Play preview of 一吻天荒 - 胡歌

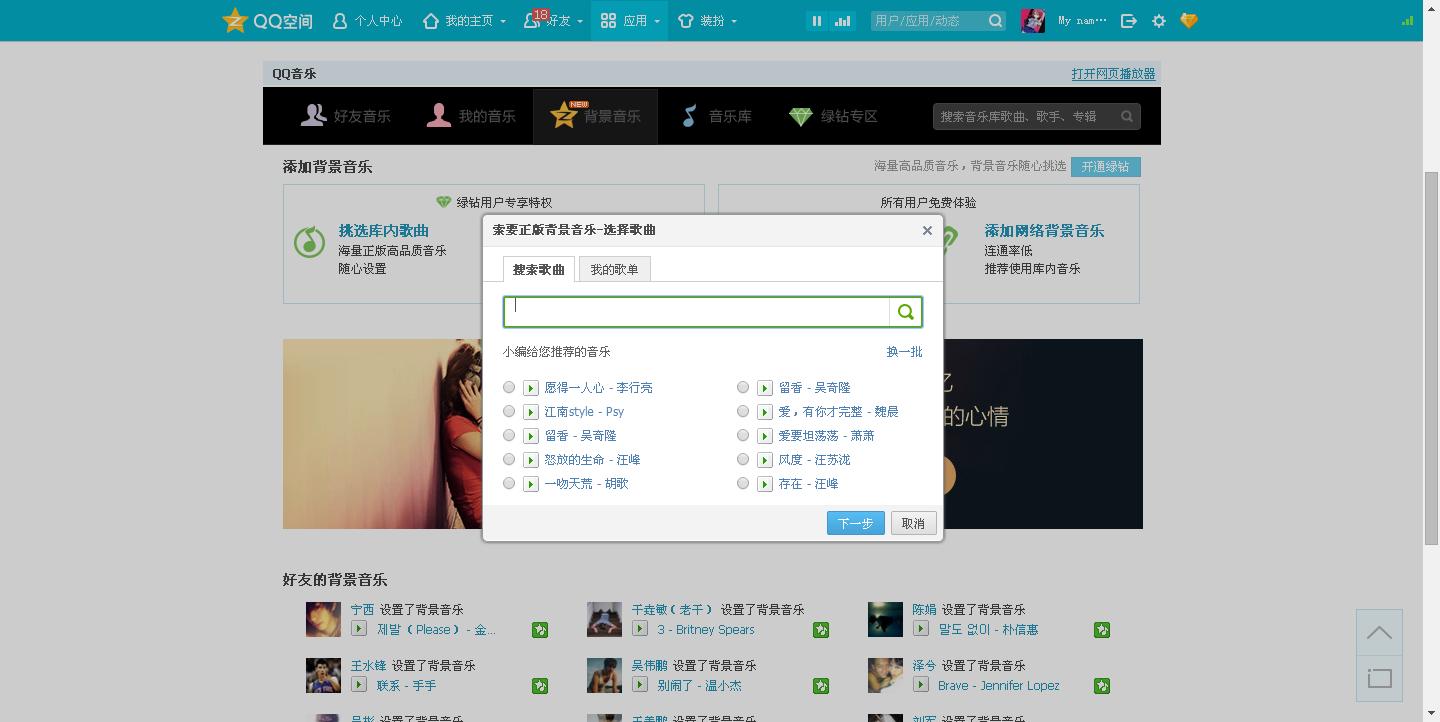tap(531, 484)
